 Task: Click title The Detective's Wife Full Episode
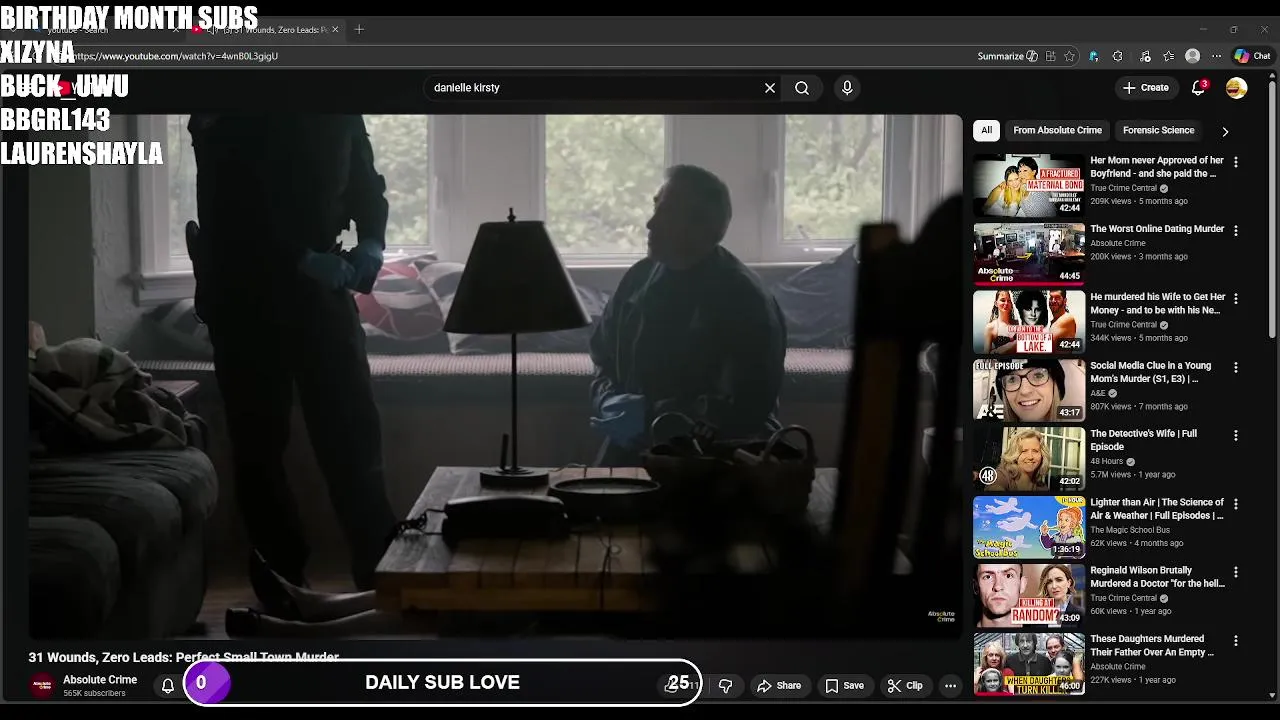(1143, 440)
